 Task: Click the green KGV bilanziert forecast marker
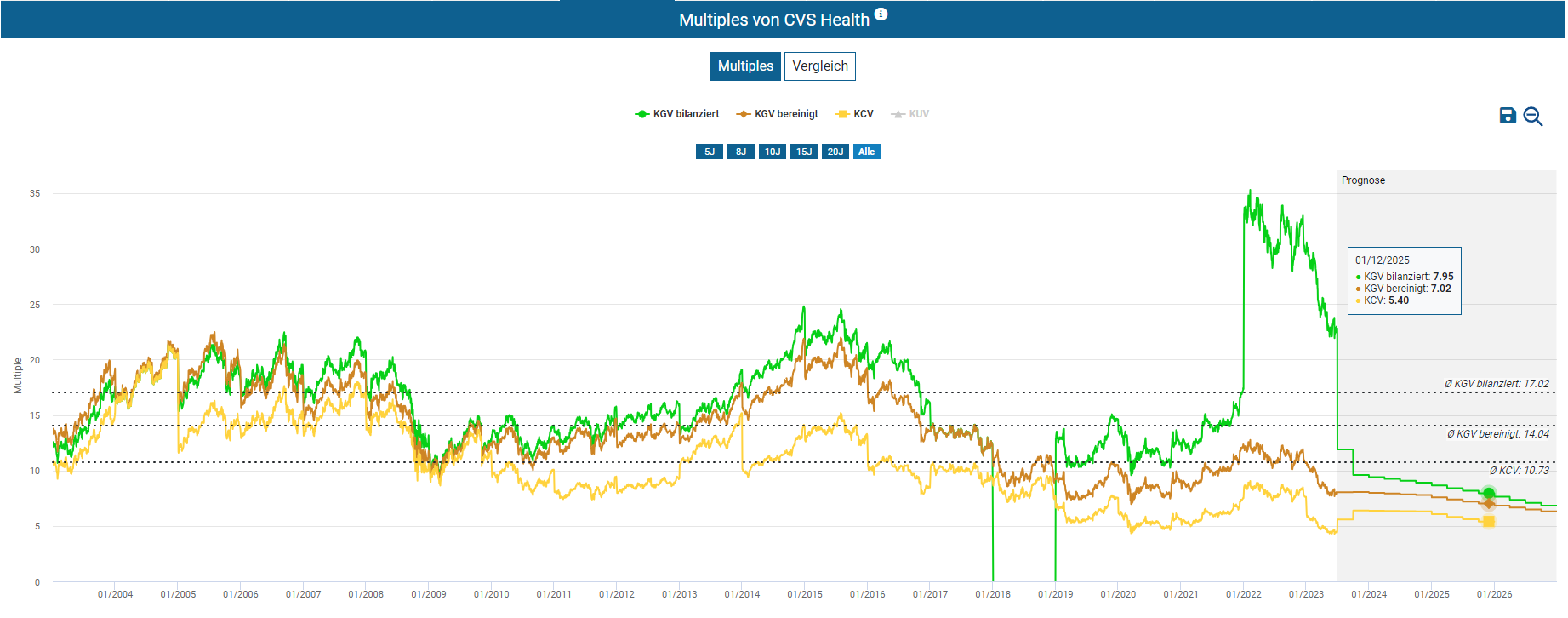[x=1488, y=494]
